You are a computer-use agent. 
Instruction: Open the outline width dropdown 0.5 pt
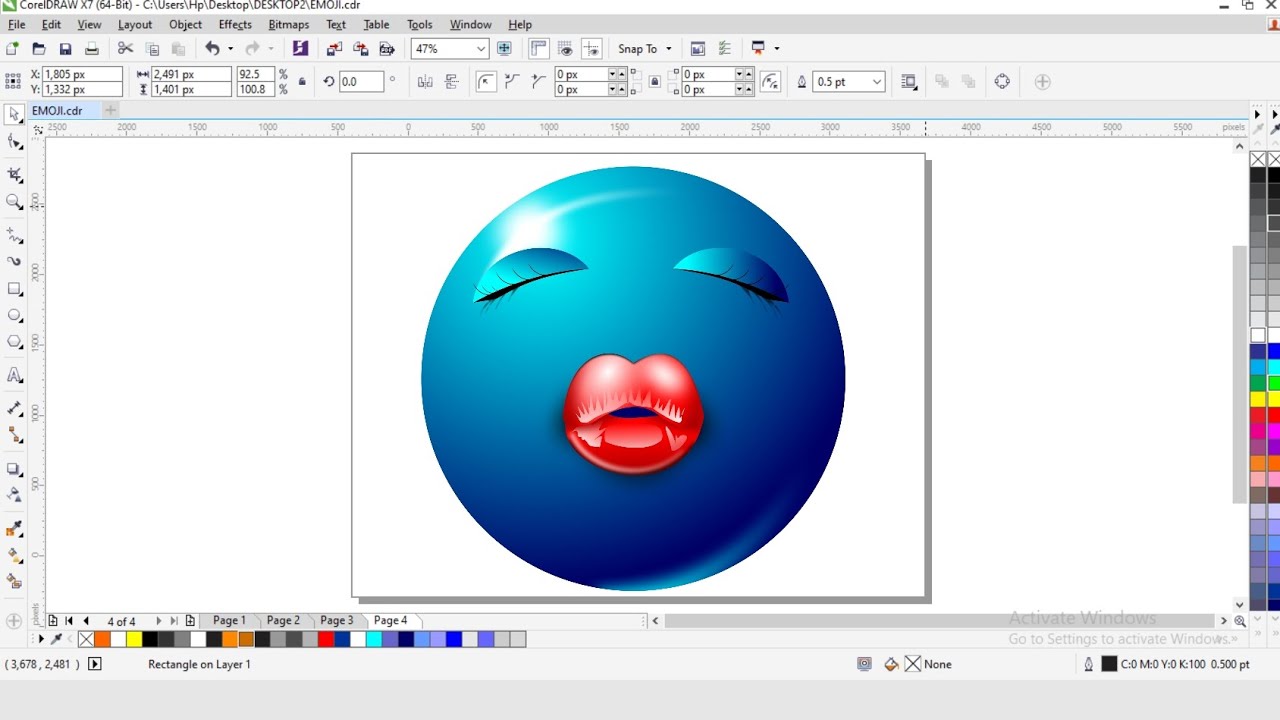tap(877, 82)
